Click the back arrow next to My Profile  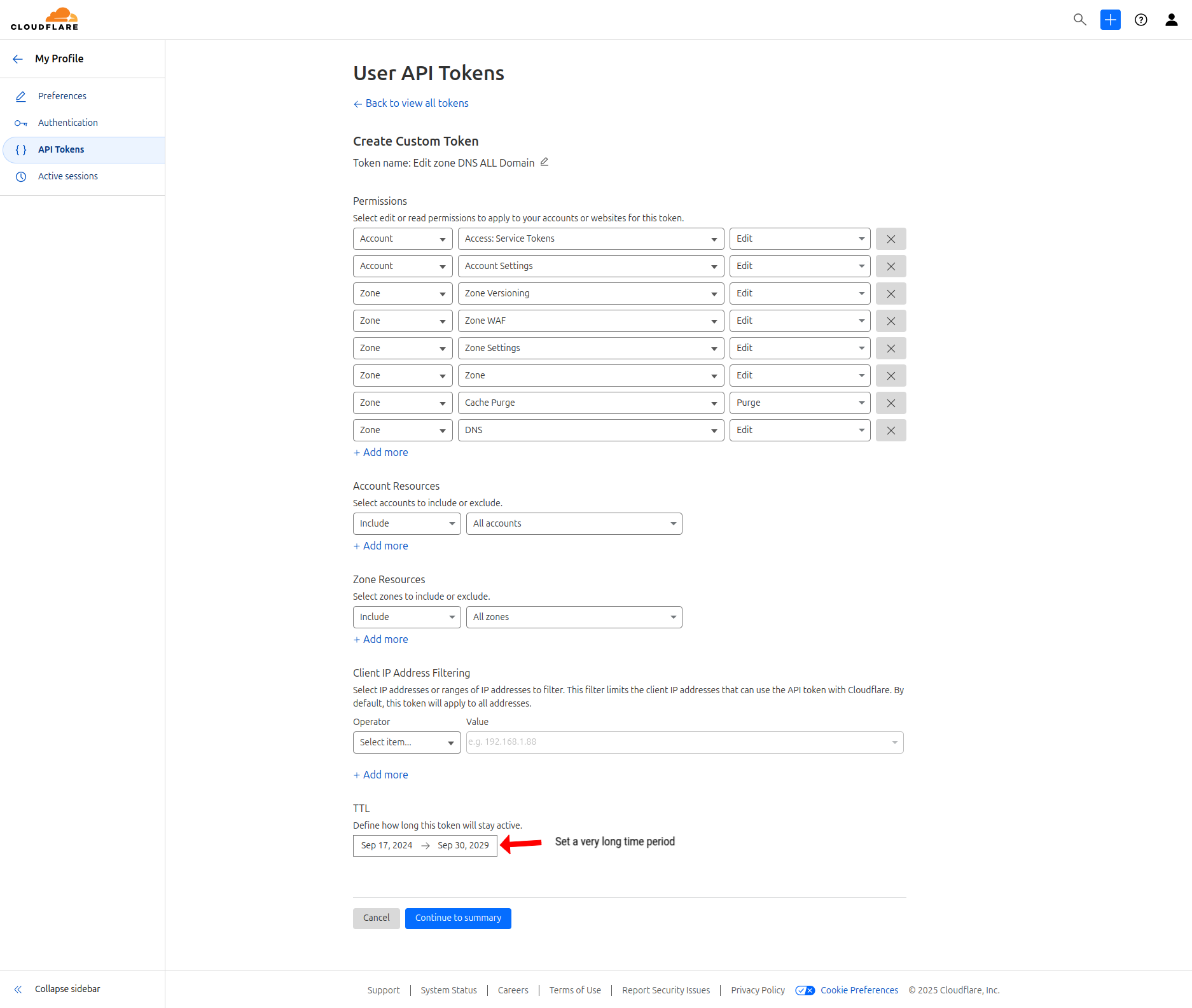tap(18, 59)
